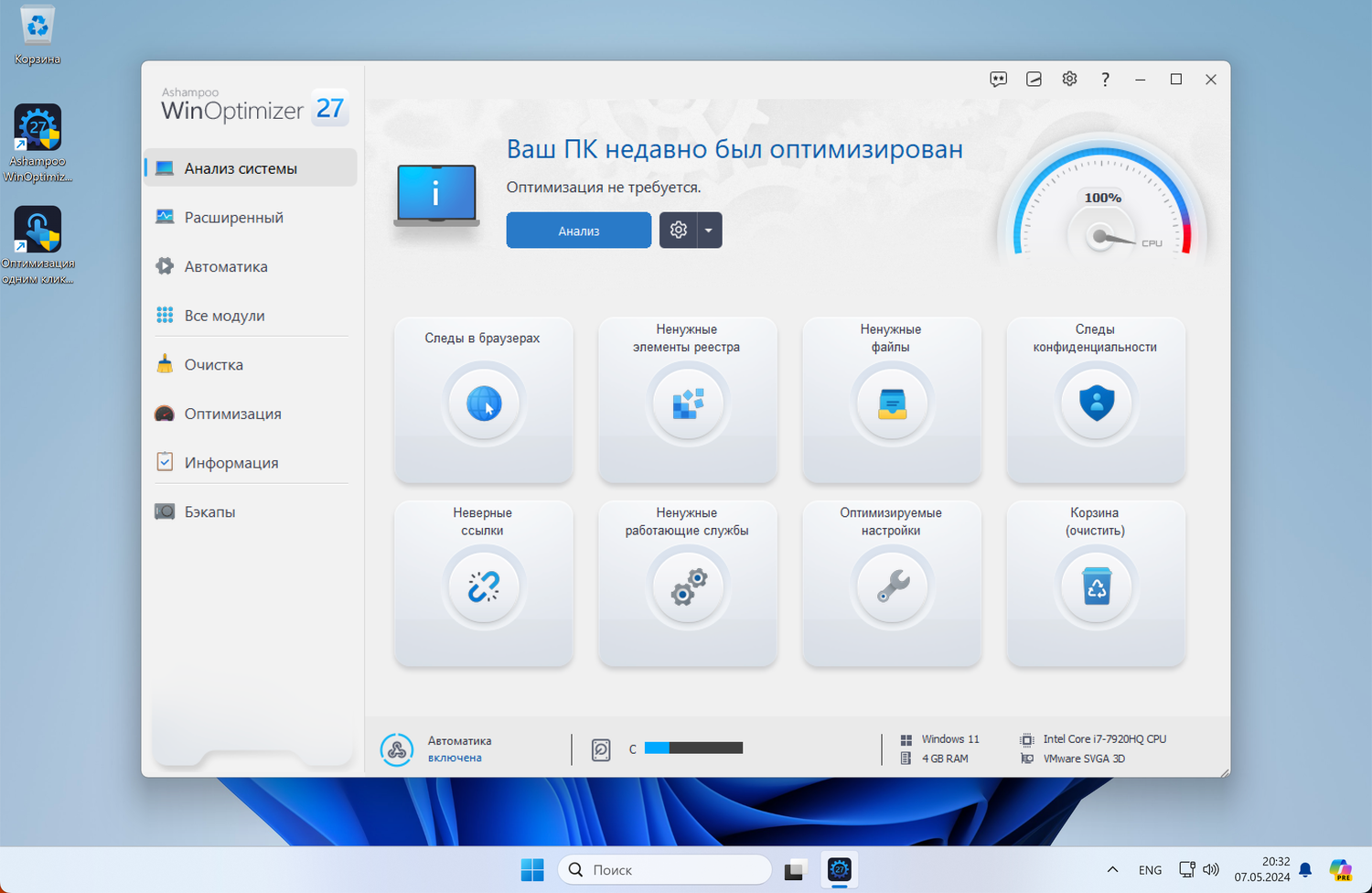
Task: Open Бэкапы section in the sidebar
Action: point(251,511)
